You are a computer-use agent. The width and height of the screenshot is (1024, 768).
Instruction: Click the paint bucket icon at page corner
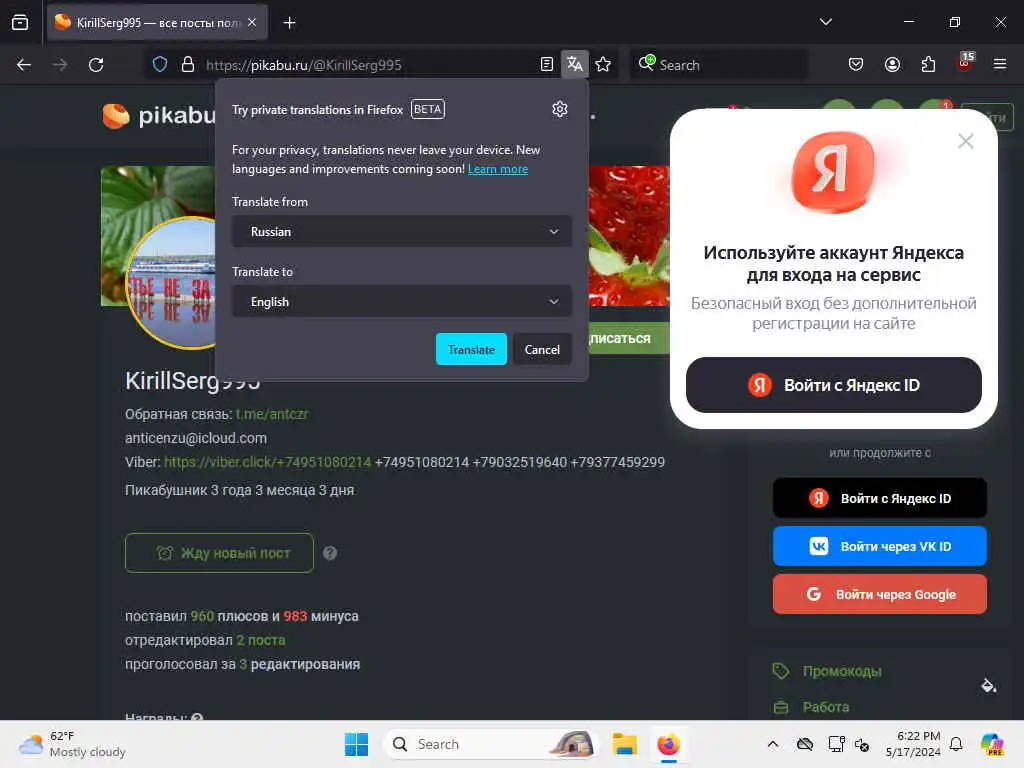click(x=988, y=685)
